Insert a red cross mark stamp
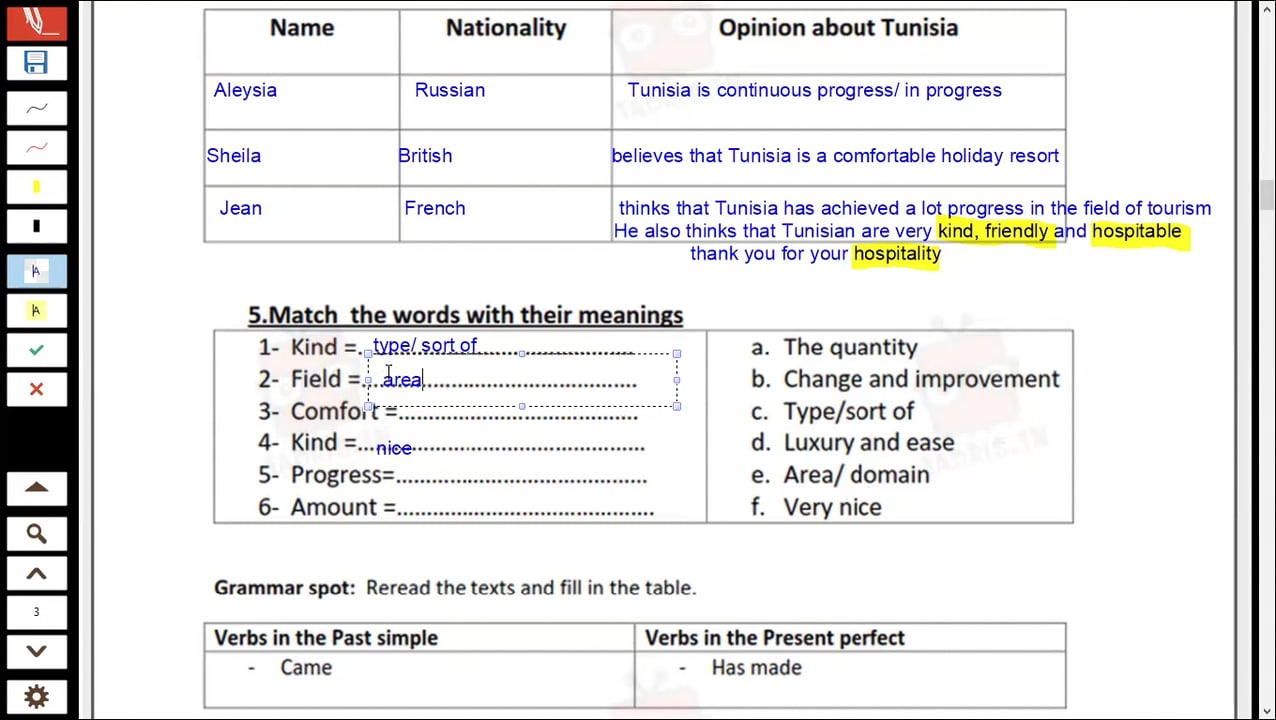Screen dimensions: 1276x720 click(x=36, y=389)
